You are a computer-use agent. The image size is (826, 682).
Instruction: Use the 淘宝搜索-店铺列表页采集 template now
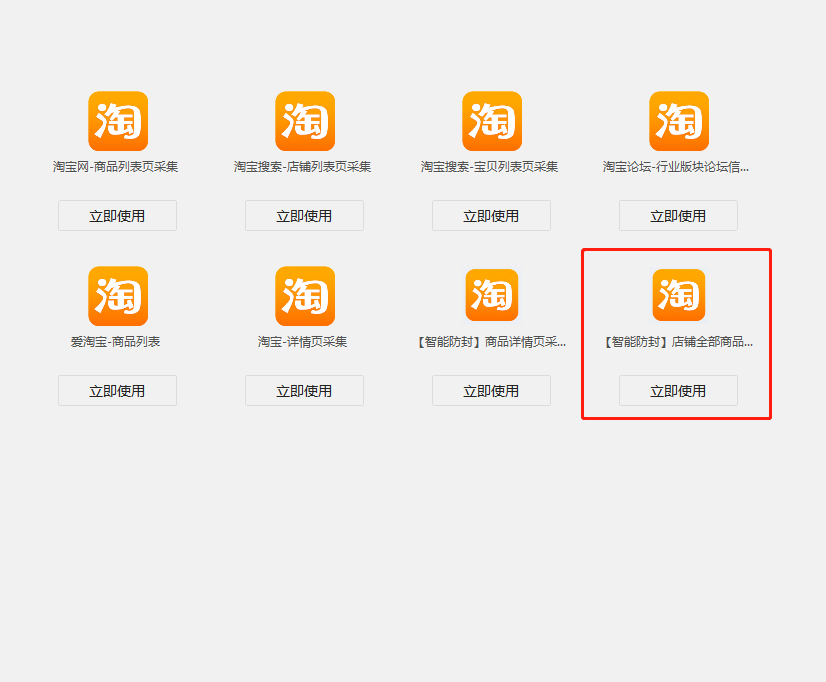(304, 215)
